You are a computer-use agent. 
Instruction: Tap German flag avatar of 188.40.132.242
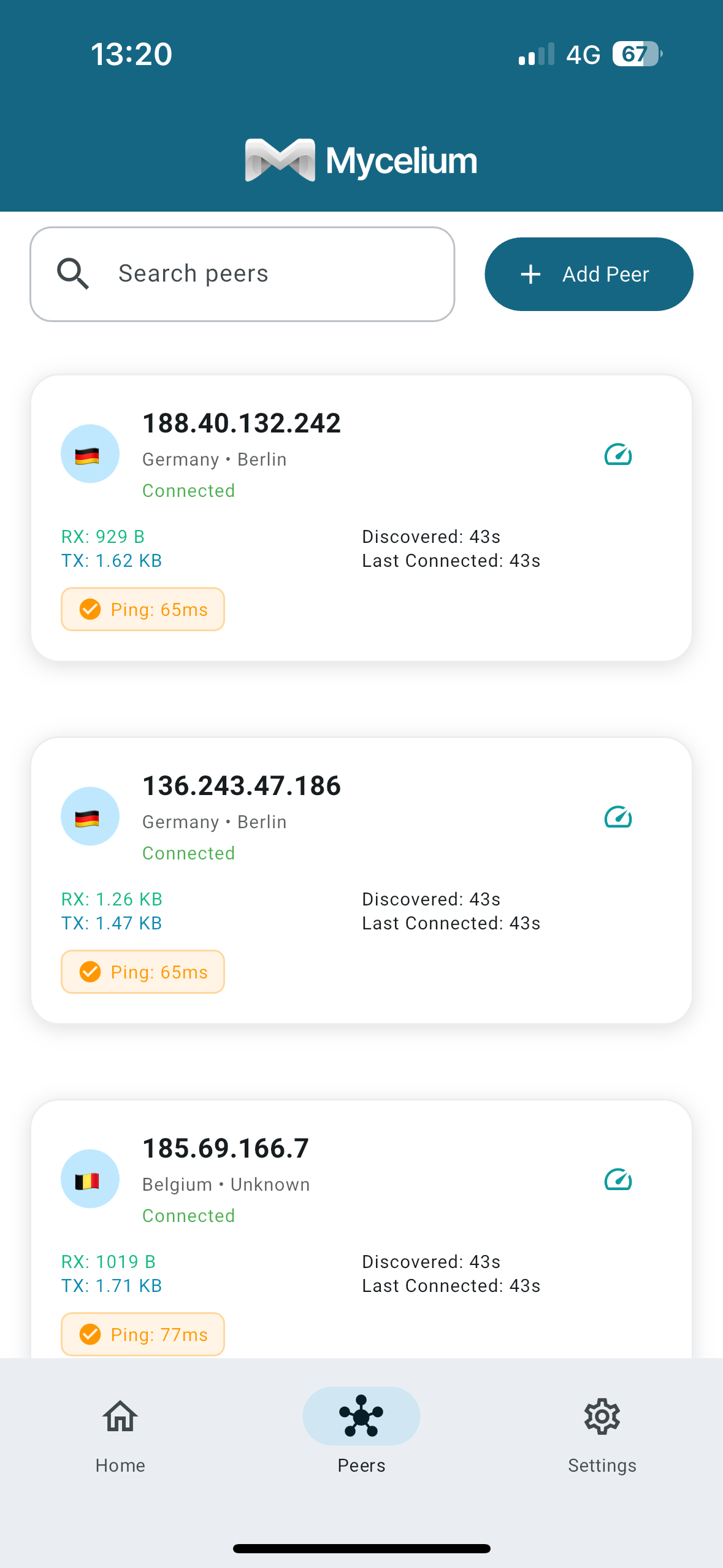click(90, 454)
